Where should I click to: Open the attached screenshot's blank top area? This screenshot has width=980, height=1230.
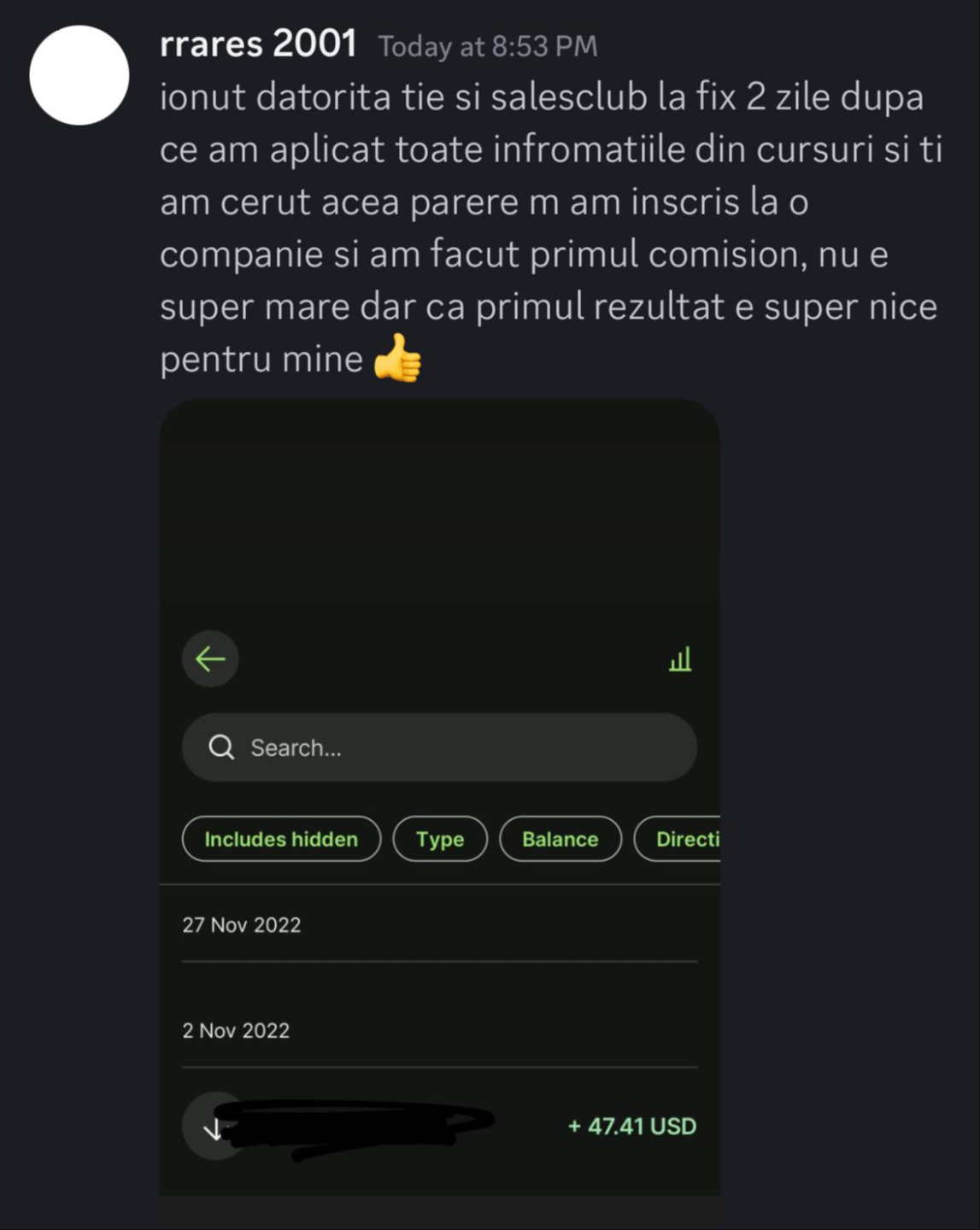[x=439, y=512]
